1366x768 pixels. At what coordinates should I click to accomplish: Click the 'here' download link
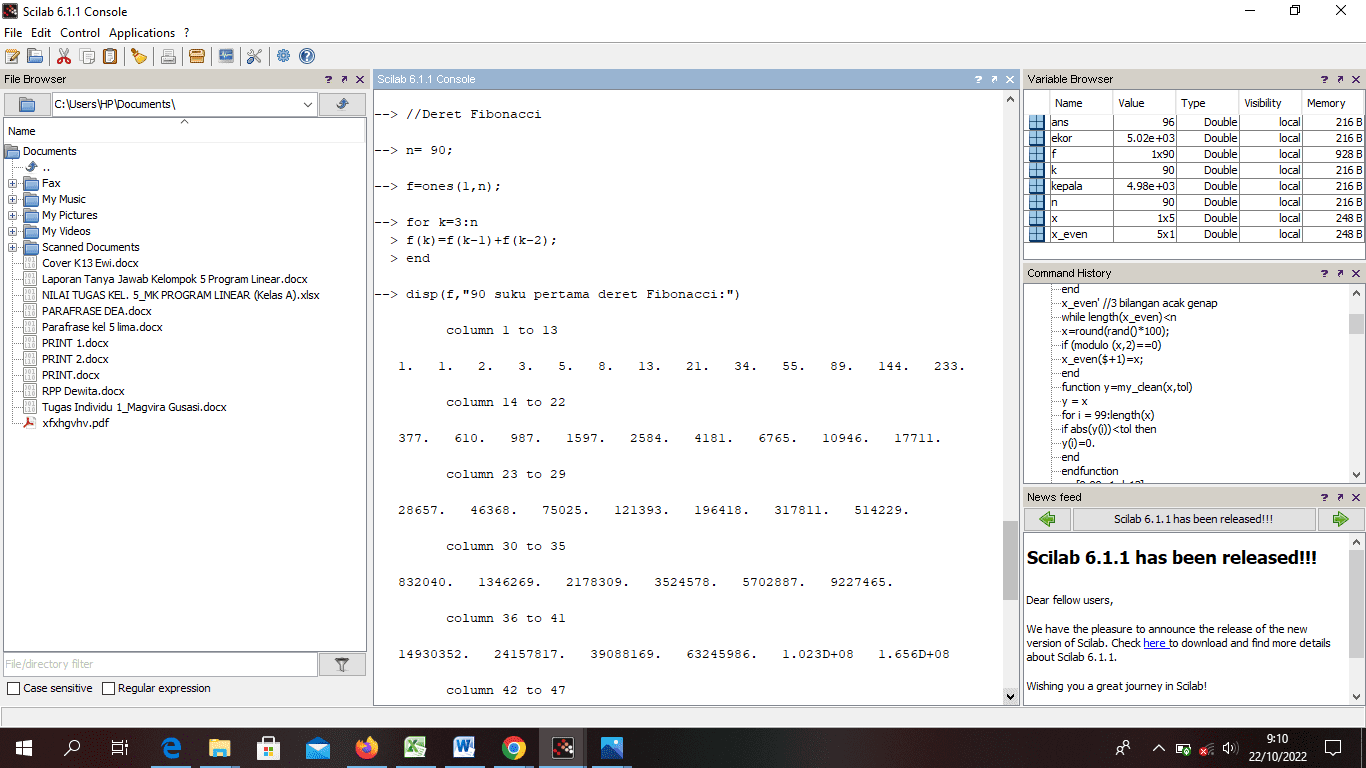pyautogui.click(x=1155, y=643)
